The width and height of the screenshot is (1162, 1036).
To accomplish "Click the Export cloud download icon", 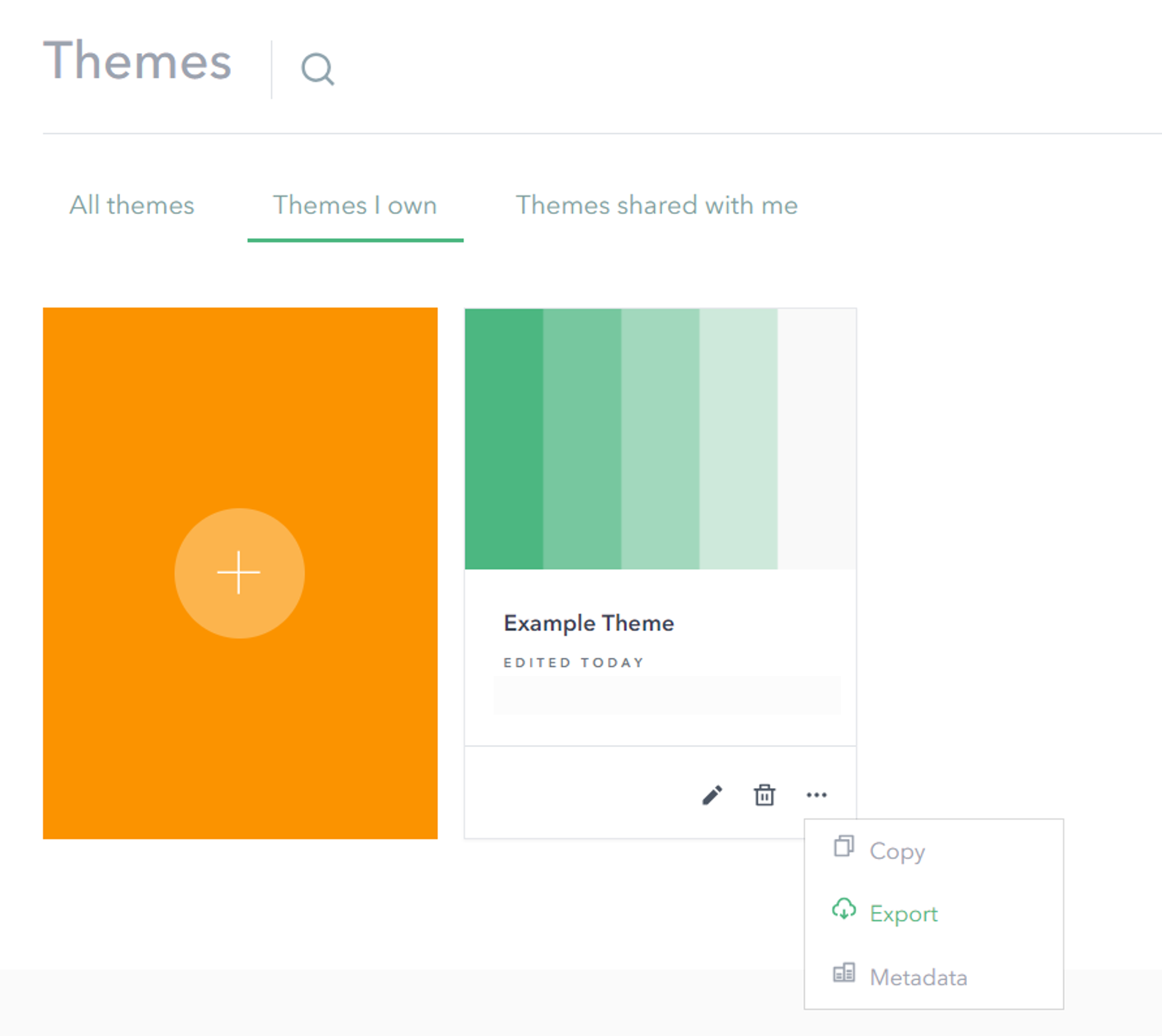I will 844,910.
